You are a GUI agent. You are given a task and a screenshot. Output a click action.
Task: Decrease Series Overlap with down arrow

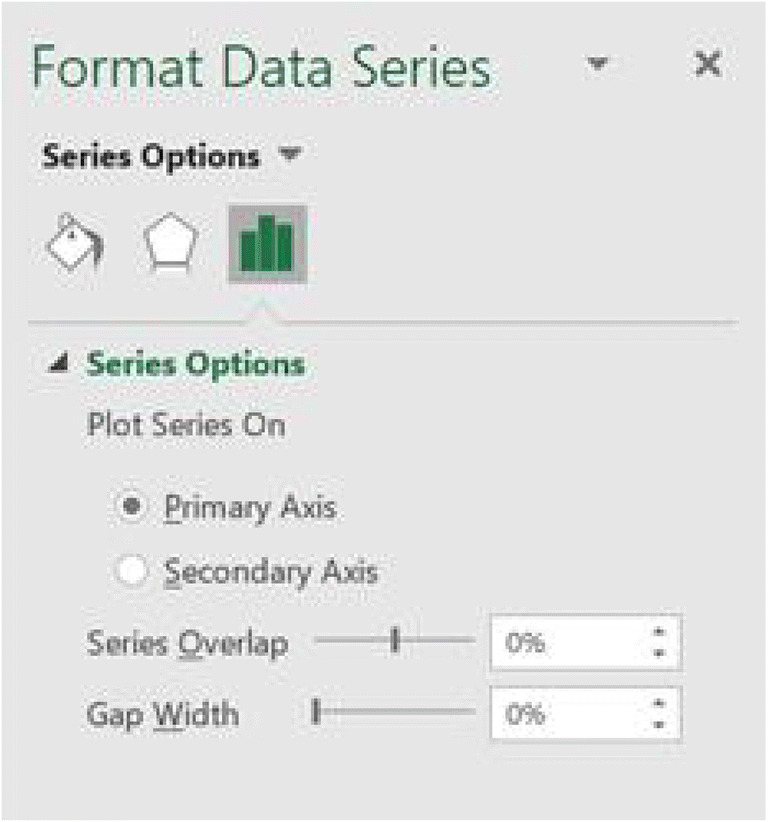(x=658, y=653)
